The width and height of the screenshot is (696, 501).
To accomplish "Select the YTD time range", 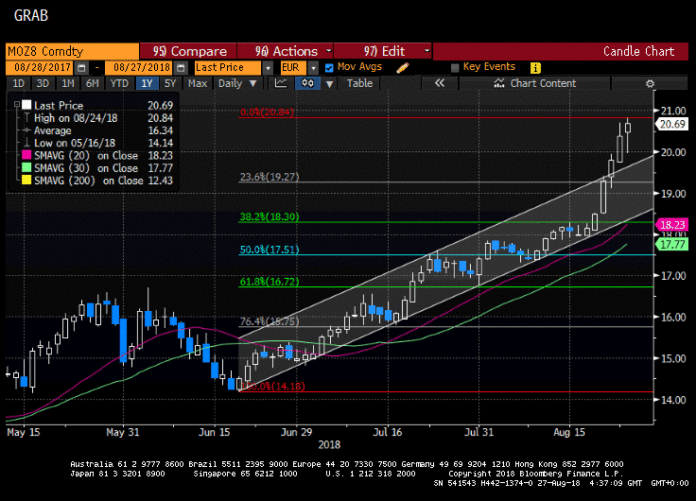I will coord(119,84).
